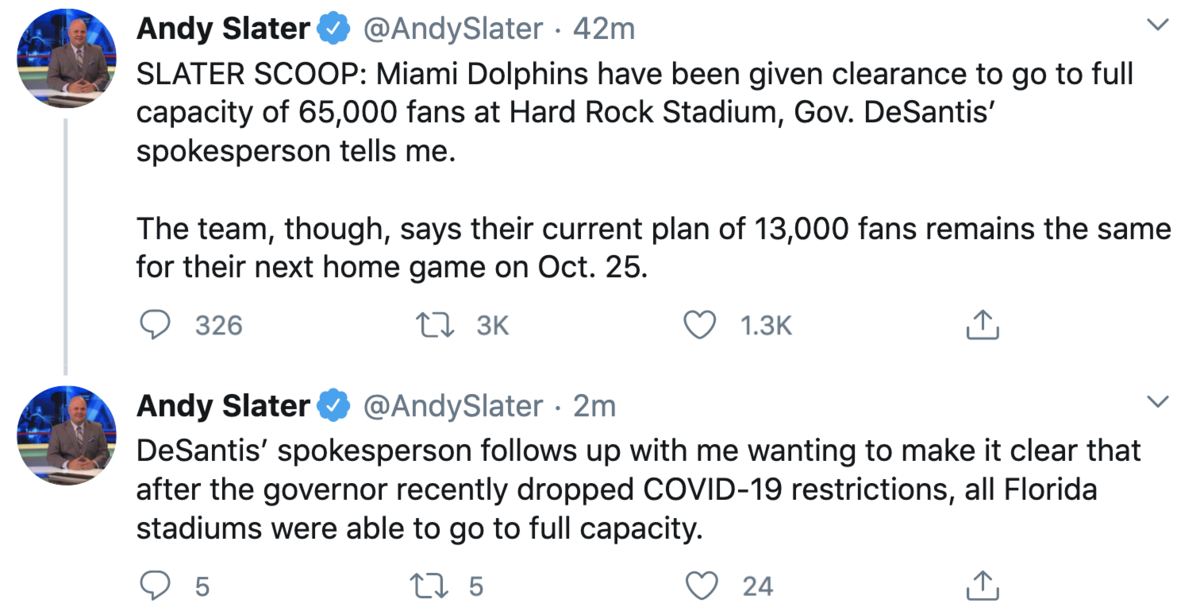Screen dimensions: 1200x615
Task: Click the verified badge on the first tweet
Action: click(332, 30)
